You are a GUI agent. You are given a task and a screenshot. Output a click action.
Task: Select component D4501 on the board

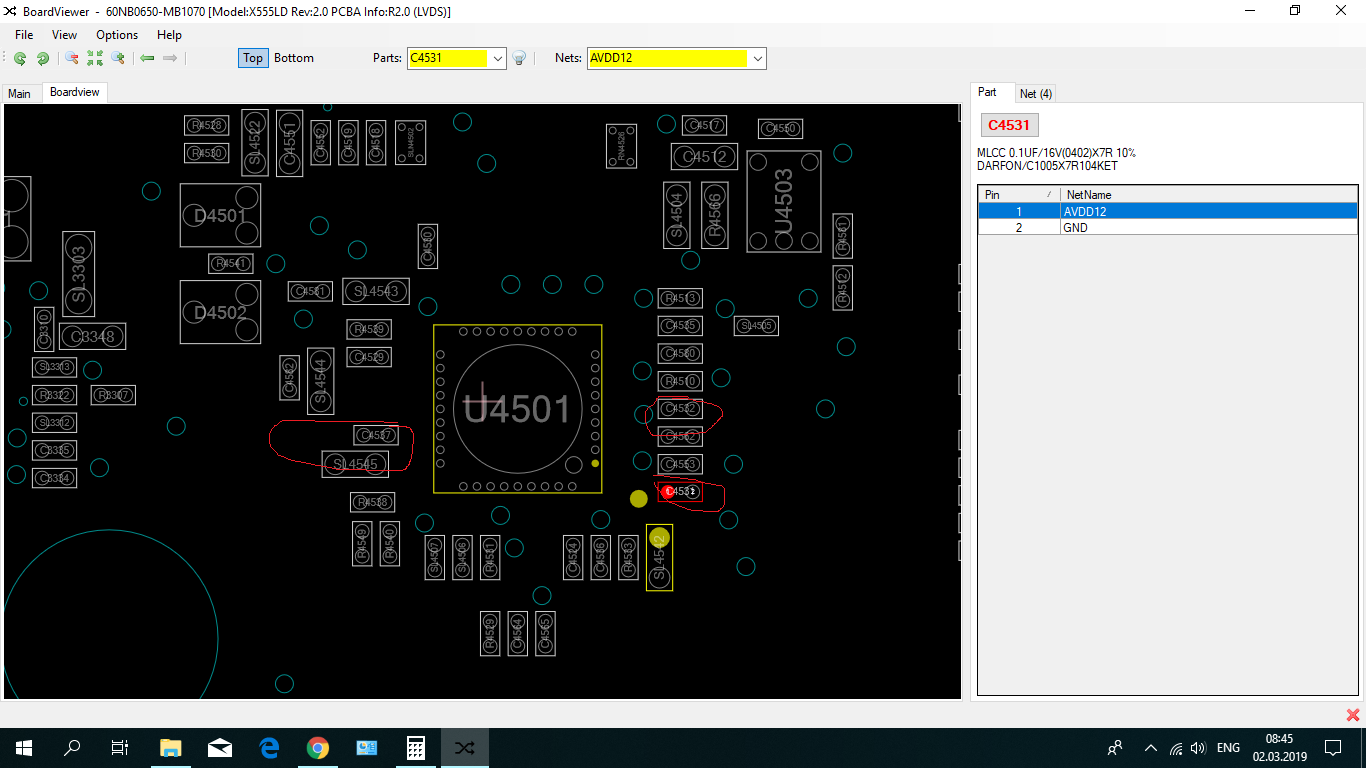click(x=220, y=215)
